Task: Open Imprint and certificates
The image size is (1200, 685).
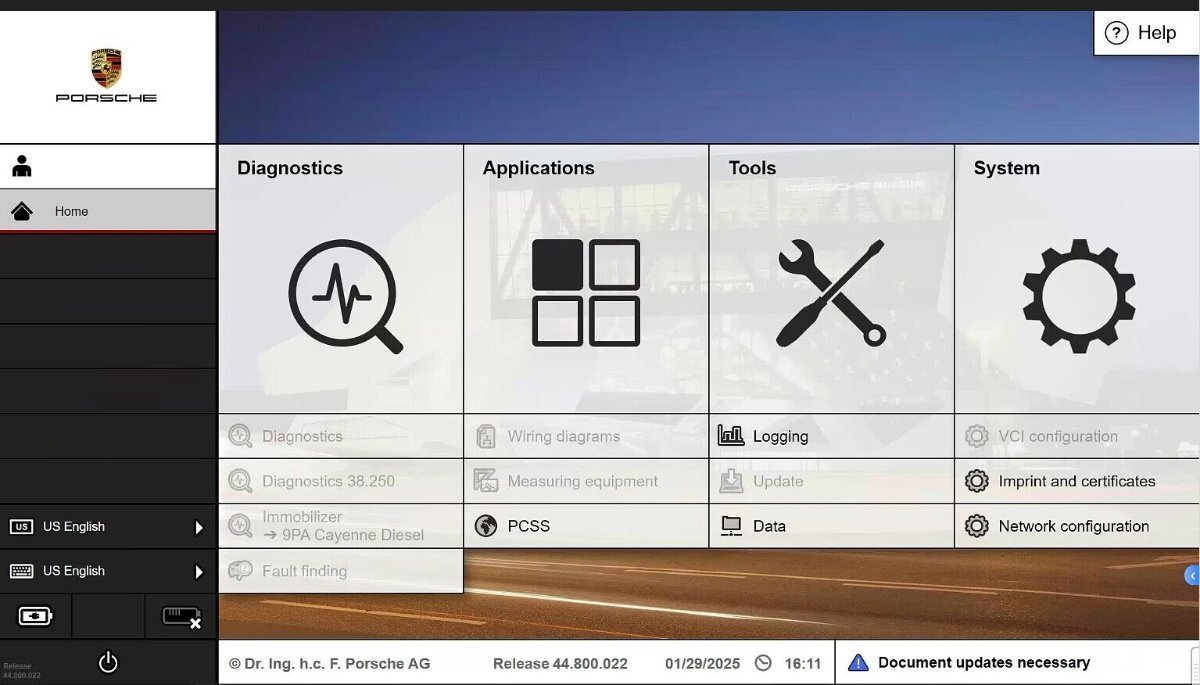Action: [1076, 481]
